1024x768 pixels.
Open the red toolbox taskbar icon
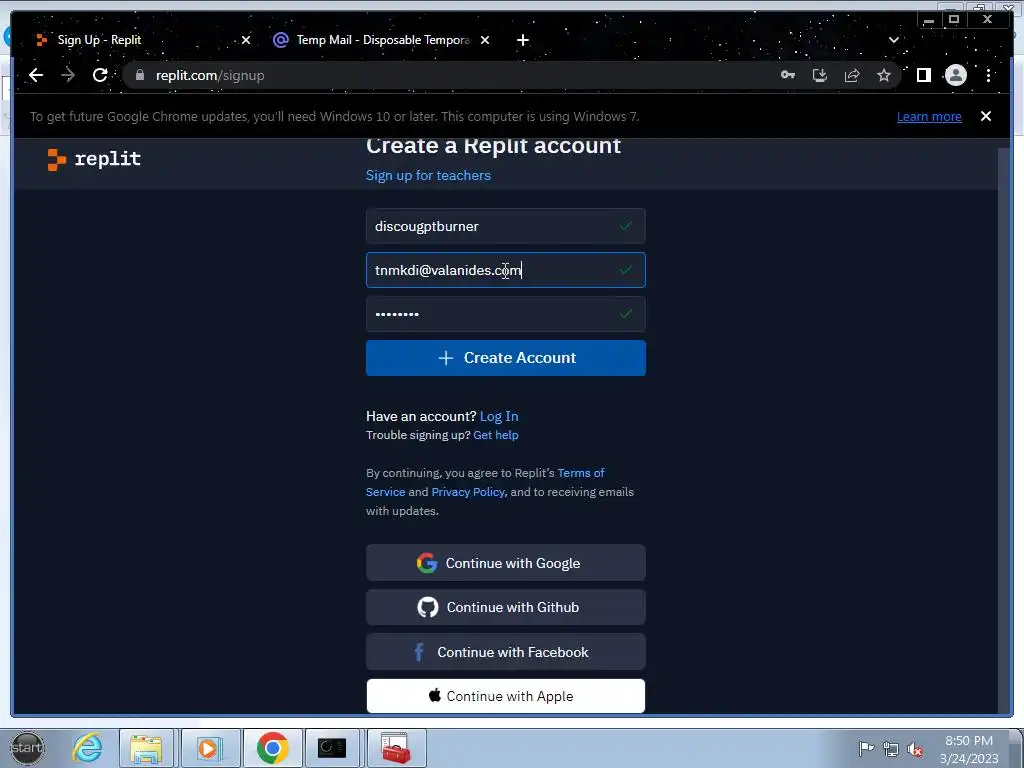[396, 748]
